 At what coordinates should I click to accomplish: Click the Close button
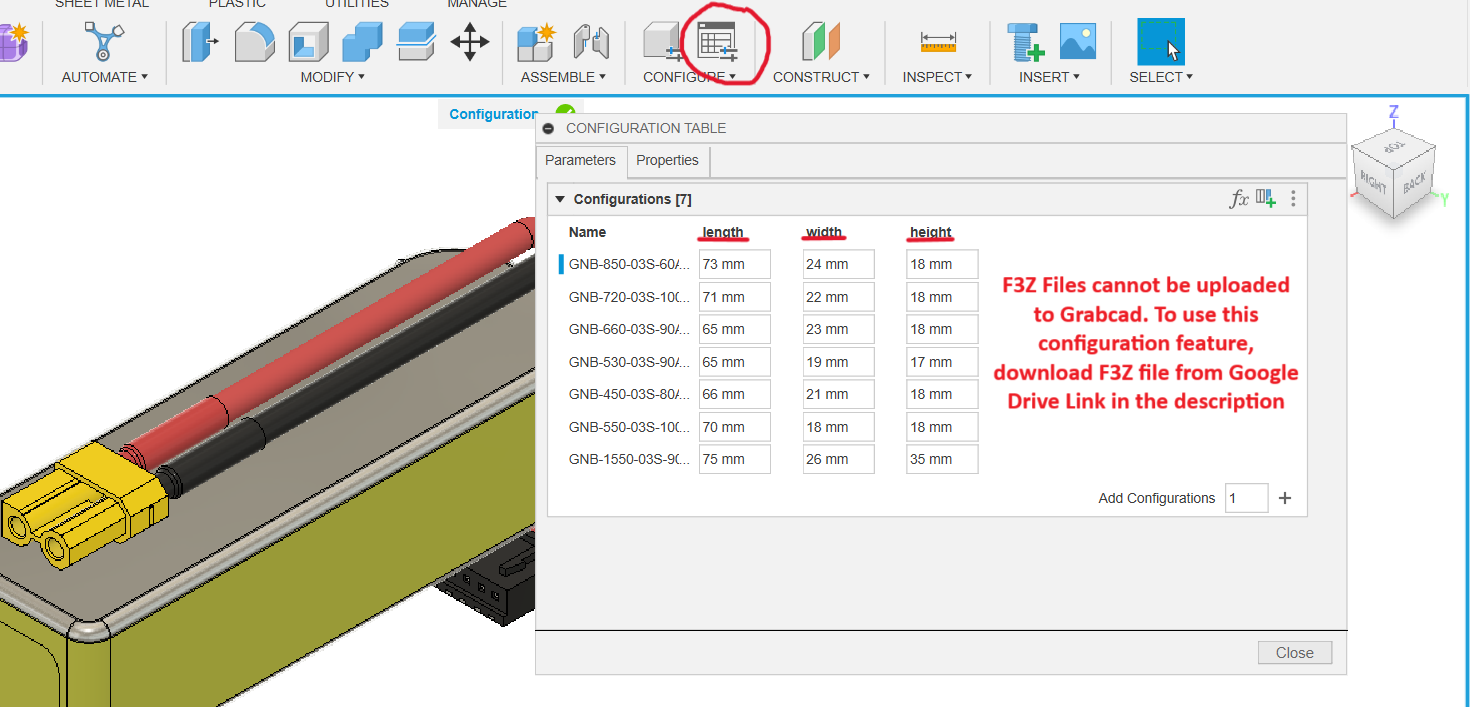coord(1295,653)
